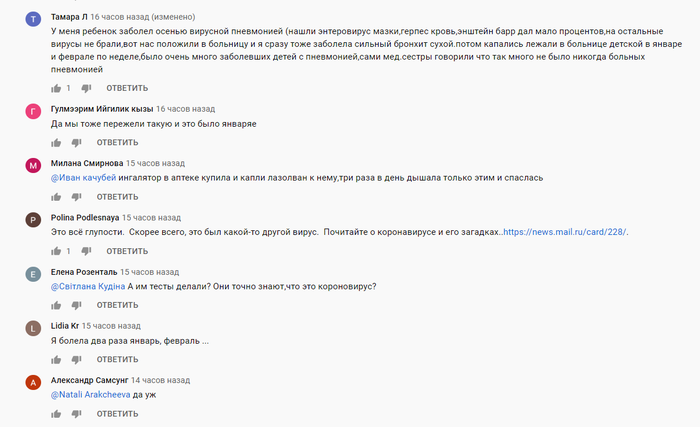The image size is (700, 427).
Task: Open Милана Смирнова's channel name
Action: click(x=86, y=163)
